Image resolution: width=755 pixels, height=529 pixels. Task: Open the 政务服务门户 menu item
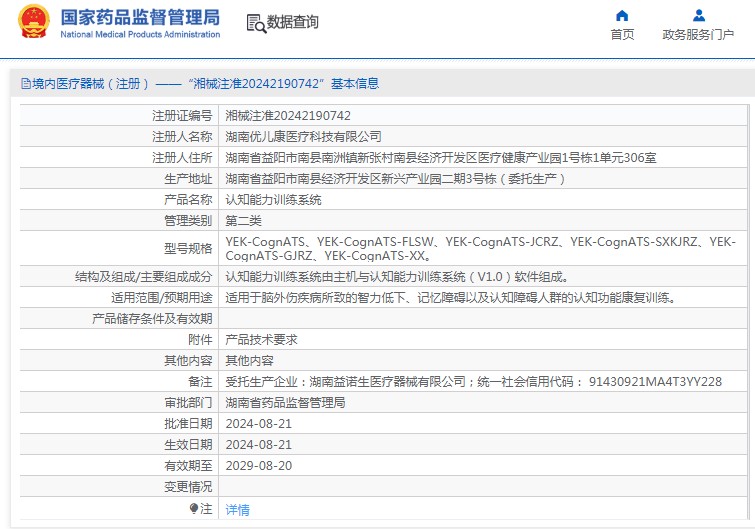pyautogui.click(x=698, y=35)
